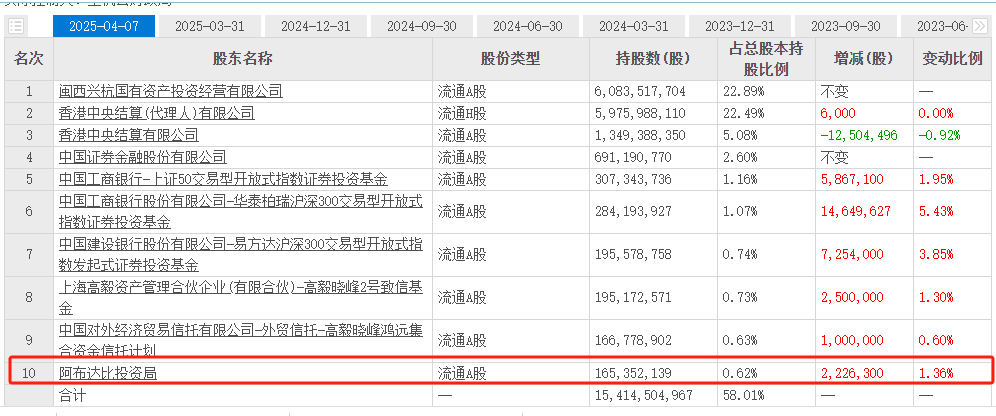This screenshot has height=416, width=996.
Task: Click the 股份类型 column header
Action: (x=511, y=59)
